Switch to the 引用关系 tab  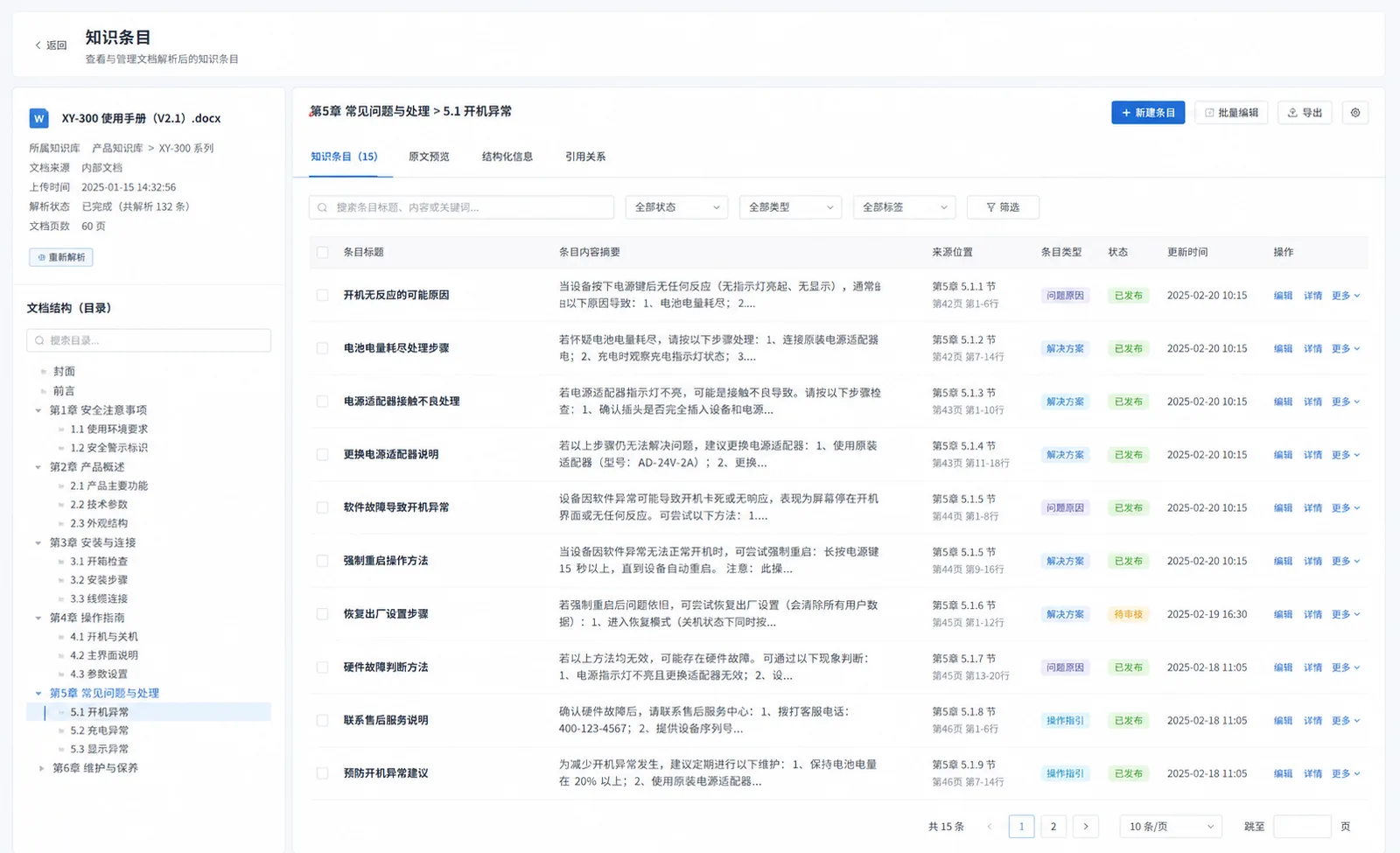585,157
